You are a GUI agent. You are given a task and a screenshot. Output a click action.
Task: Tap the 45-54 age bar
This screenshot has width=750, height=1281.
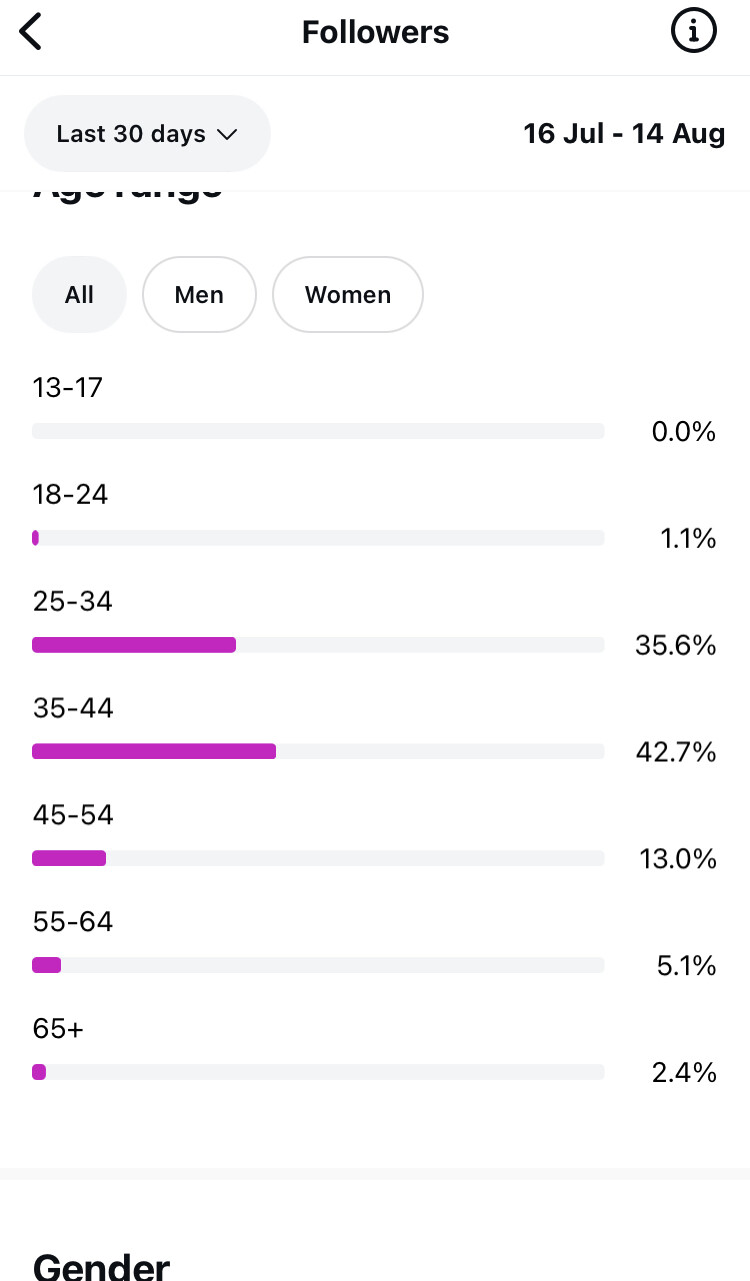(69, 858)
